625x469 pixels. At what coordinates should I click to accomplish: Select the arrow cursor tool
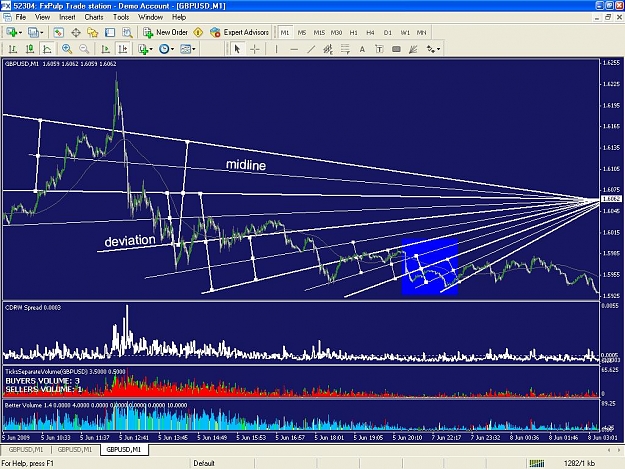click(x=238, y=49)
